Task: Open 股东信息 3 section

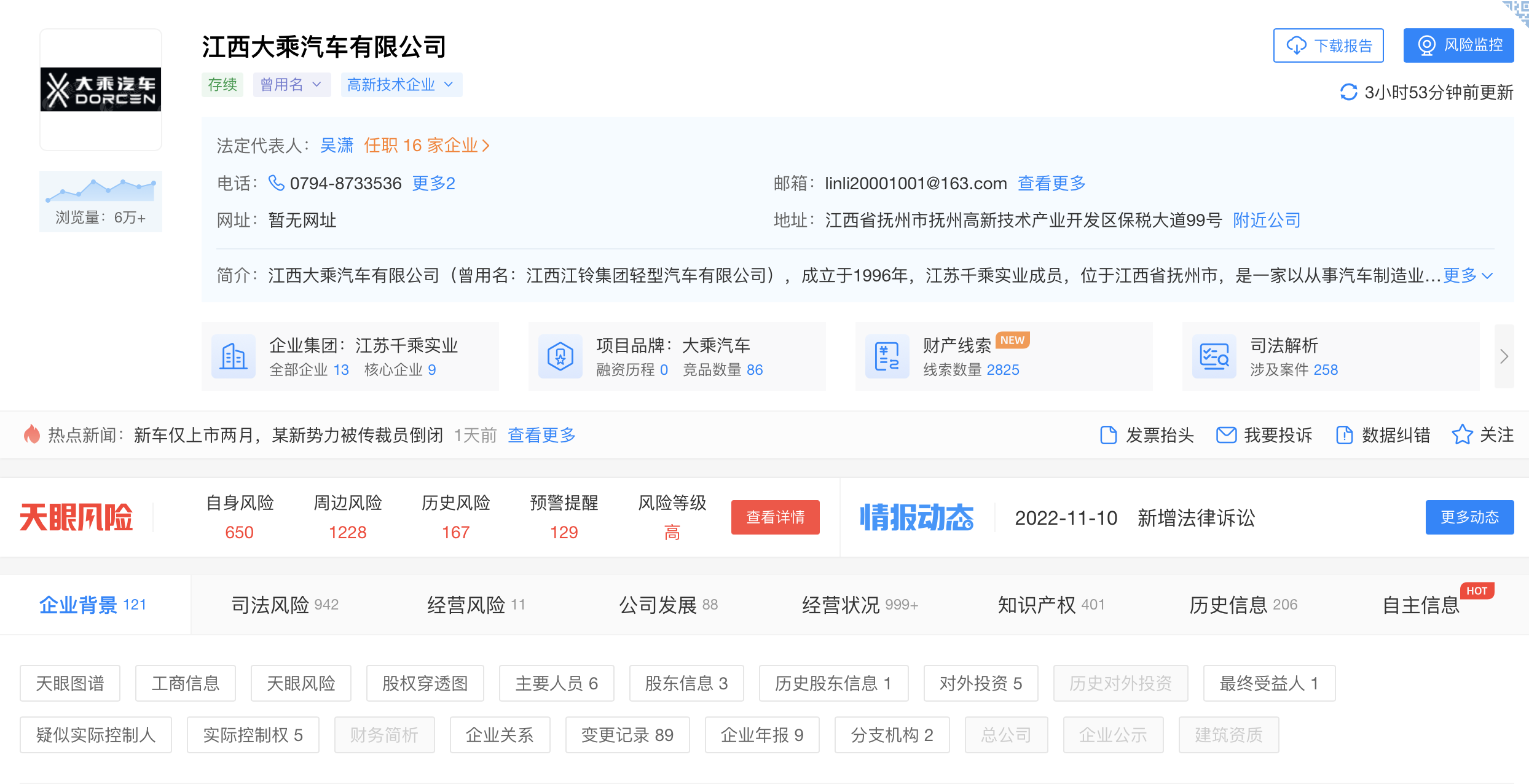Action: click(686, 683)
